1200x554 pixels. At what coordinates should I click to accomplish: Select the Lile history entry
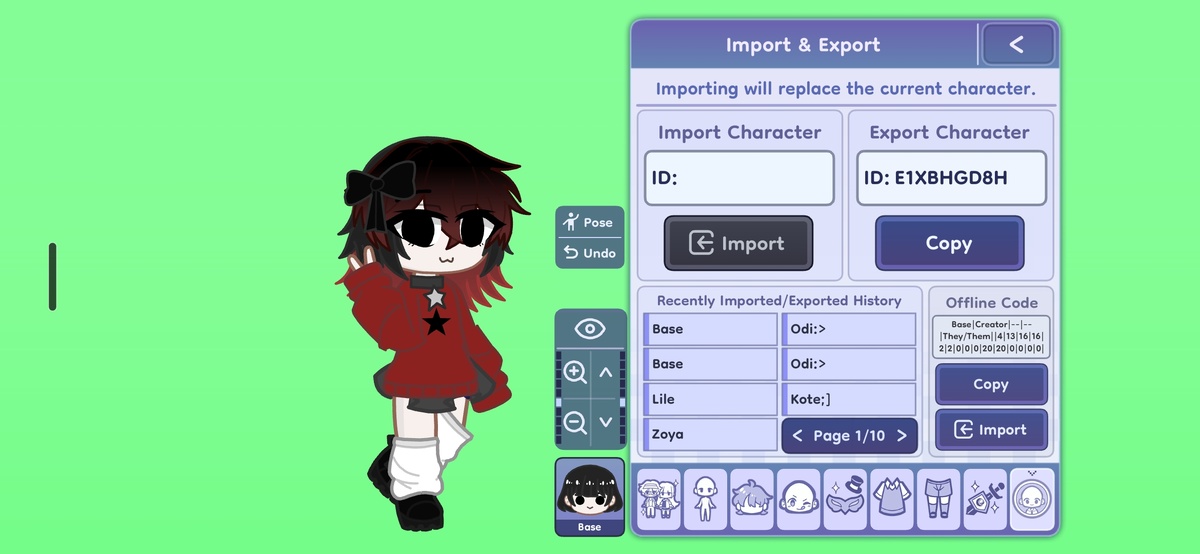tap(710, 399)
